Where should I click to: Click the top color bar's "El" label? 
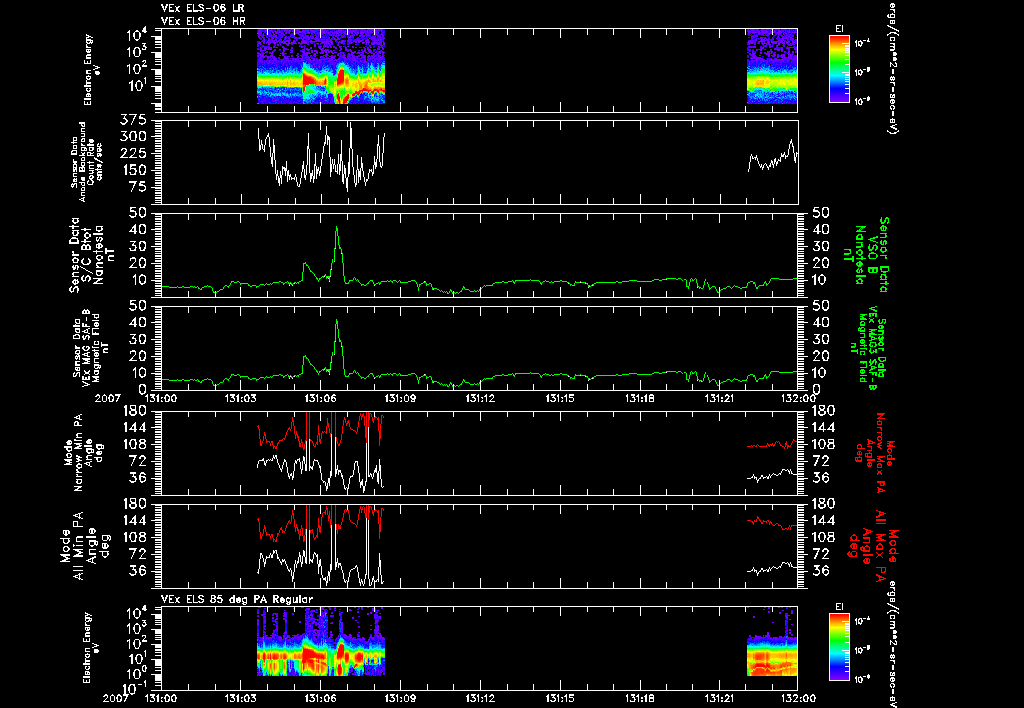(839, 29)
